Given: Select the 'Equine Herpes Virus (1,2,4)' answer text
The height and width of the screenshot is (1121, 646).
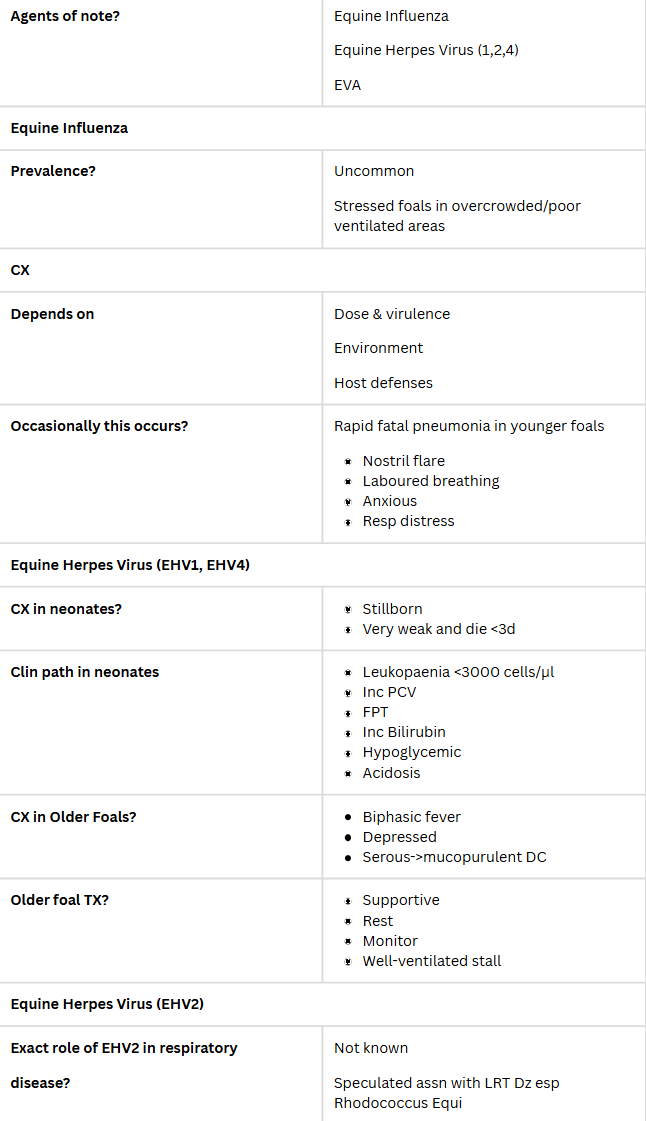Looking at the screenshot, I should point(426,50).
